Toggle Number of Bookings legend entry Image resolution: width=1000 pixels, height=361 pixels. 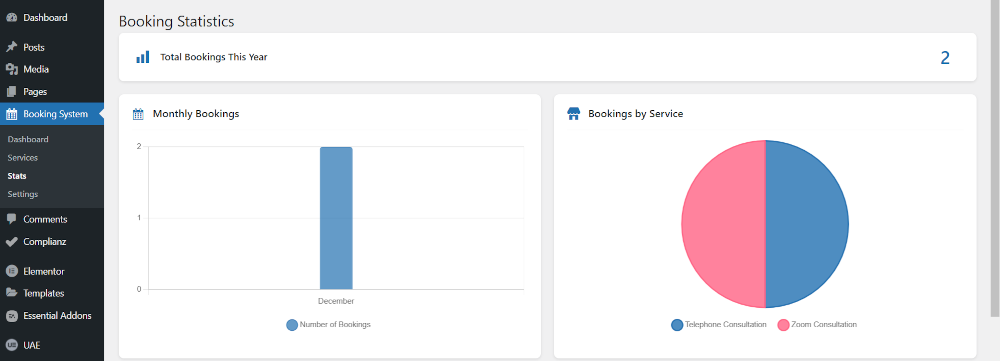[328, 325]
